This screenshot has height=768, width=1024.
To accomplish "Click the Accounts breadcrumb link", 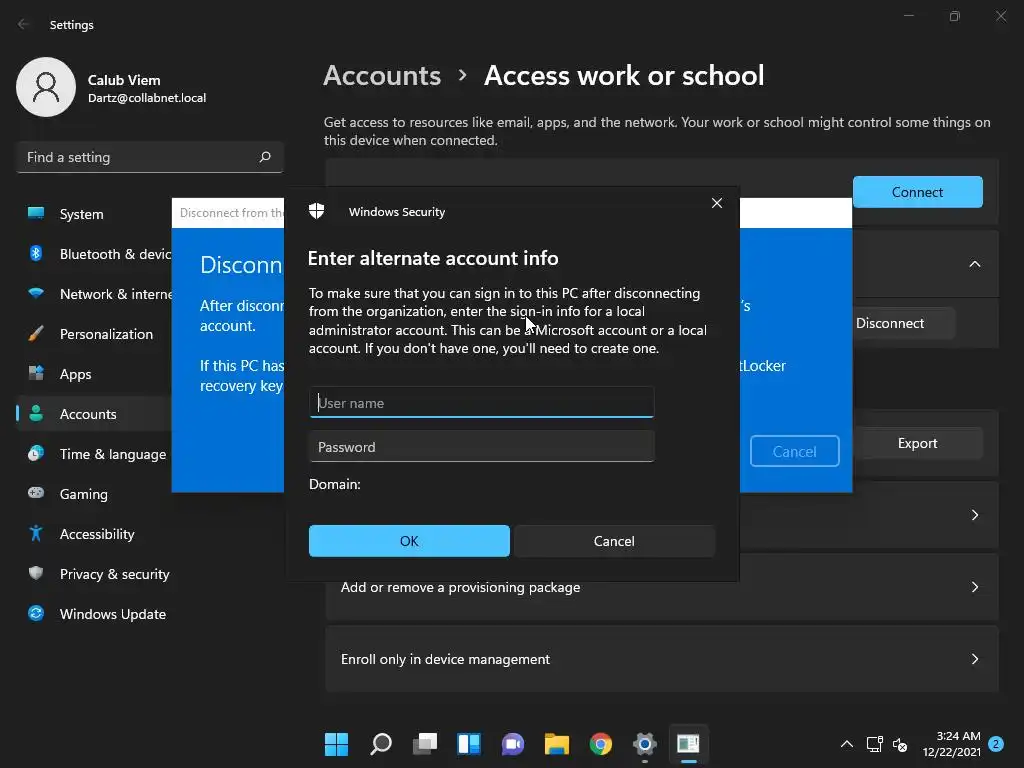I will 382,76.
